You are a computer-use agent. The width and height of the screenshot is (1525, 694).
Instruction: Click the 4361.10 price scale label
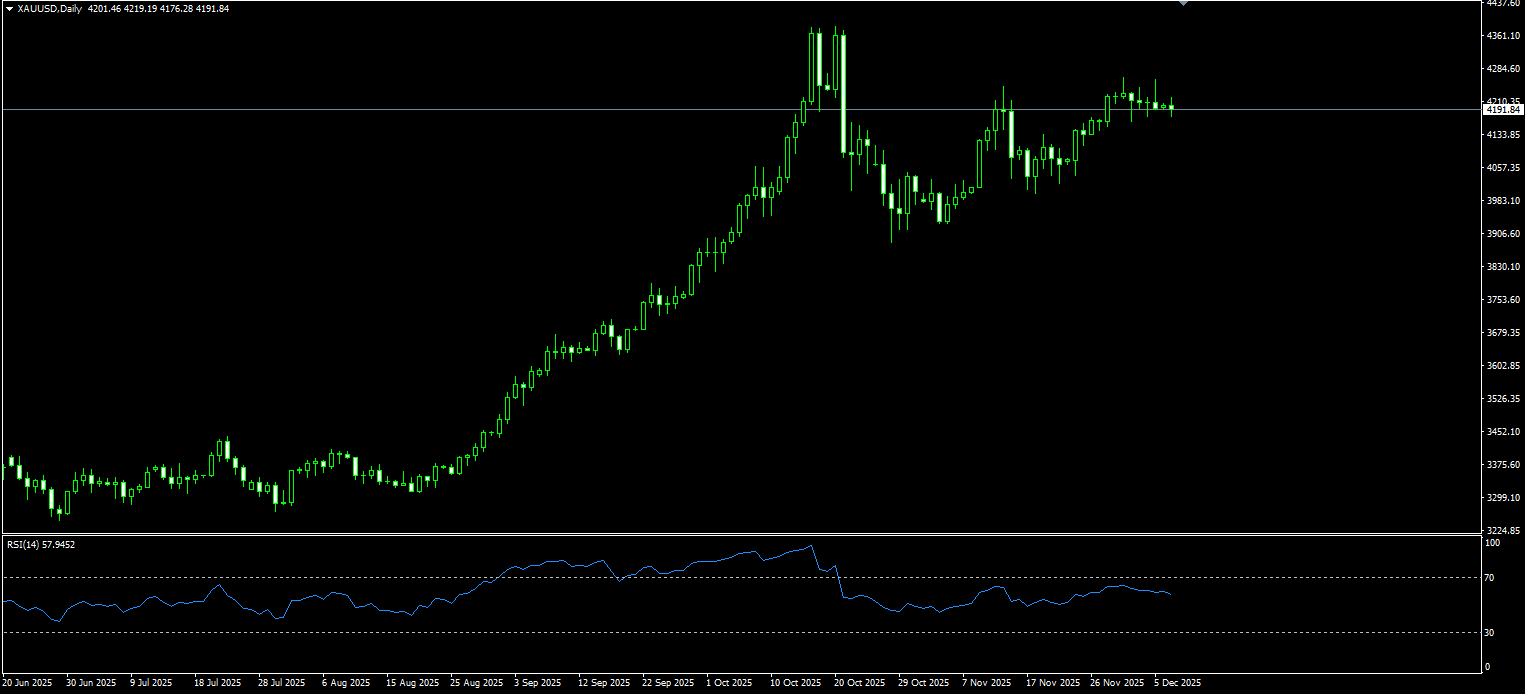(1503, 36)
